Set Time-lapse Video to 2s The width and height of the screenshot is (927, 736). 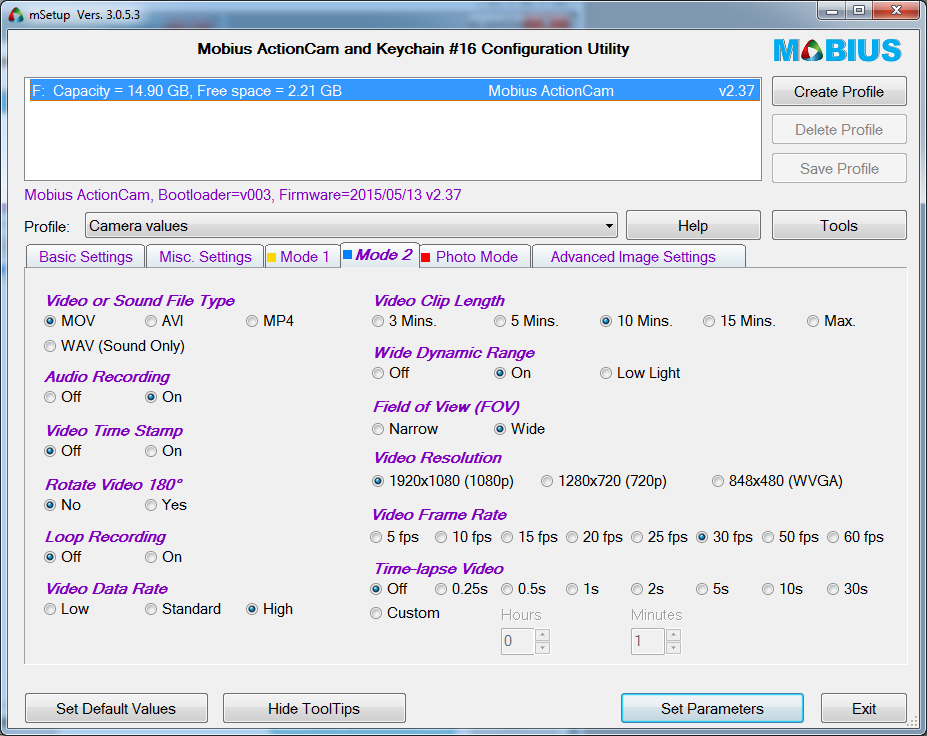[x=648, y=589]
